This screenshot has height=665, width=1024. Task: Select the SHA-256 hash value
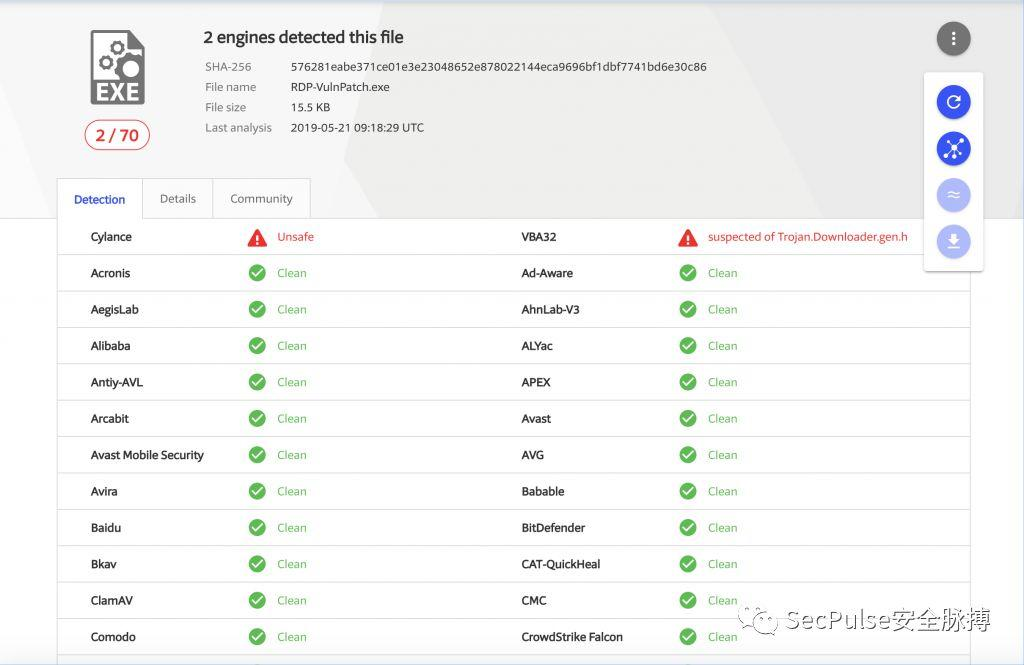[x=498, y=67]
